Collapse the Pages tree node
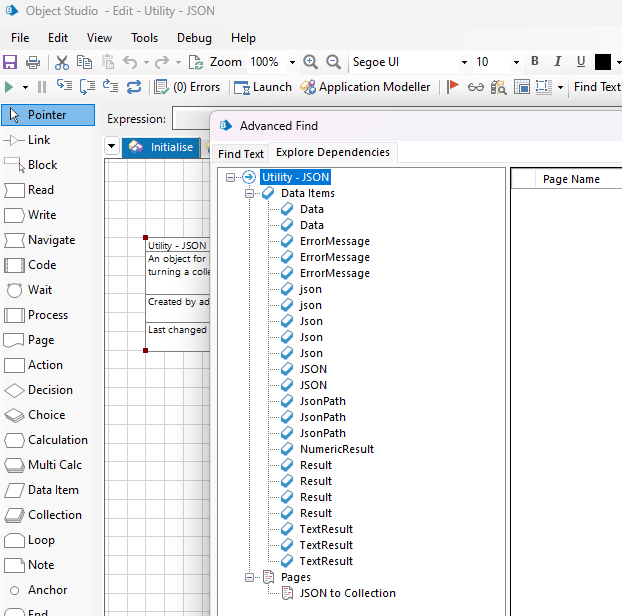Screen dimensions: 622x616 249,578
